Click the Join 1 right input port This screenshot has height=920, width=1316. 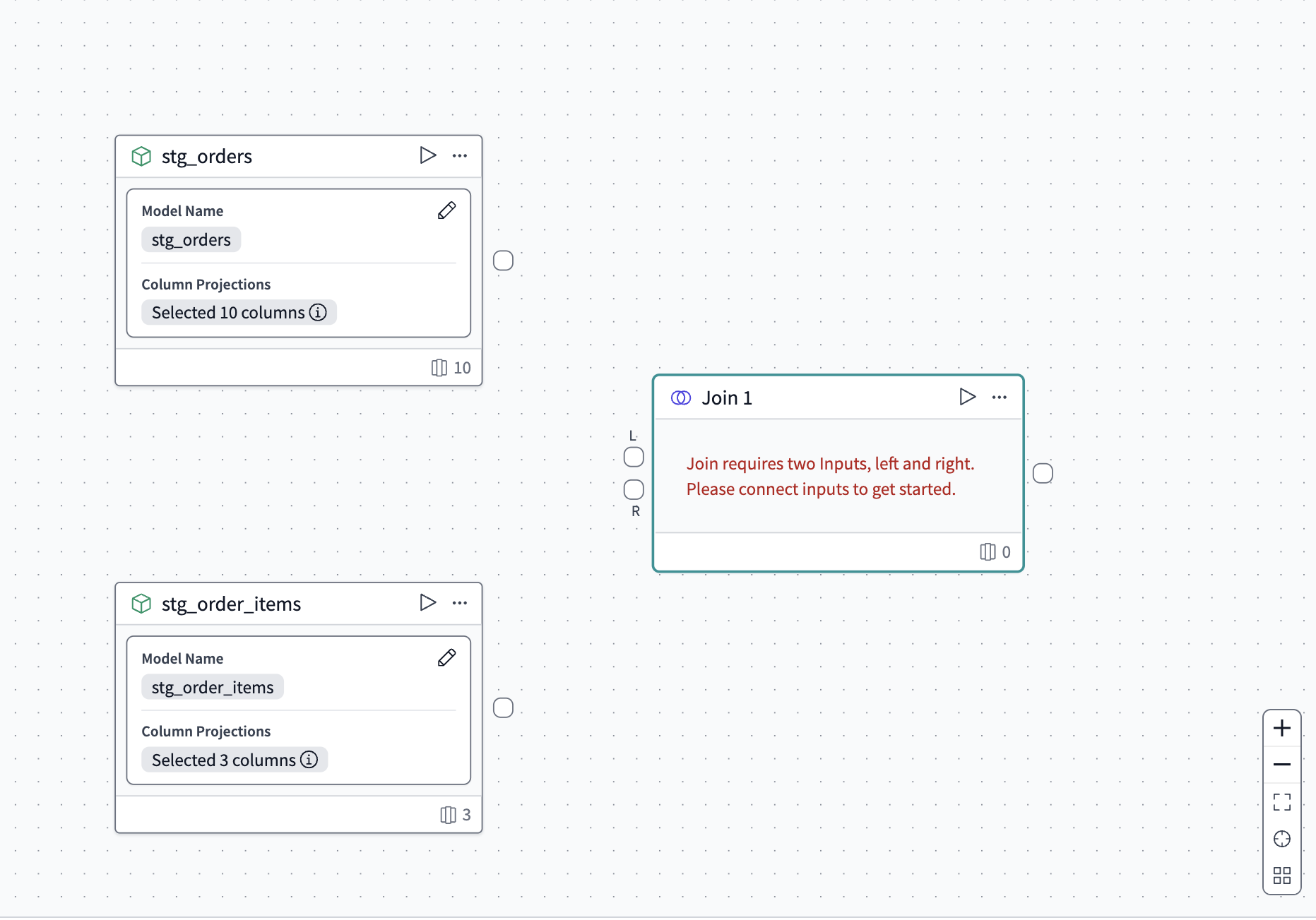pyautogui.click(x=634, y=489)
